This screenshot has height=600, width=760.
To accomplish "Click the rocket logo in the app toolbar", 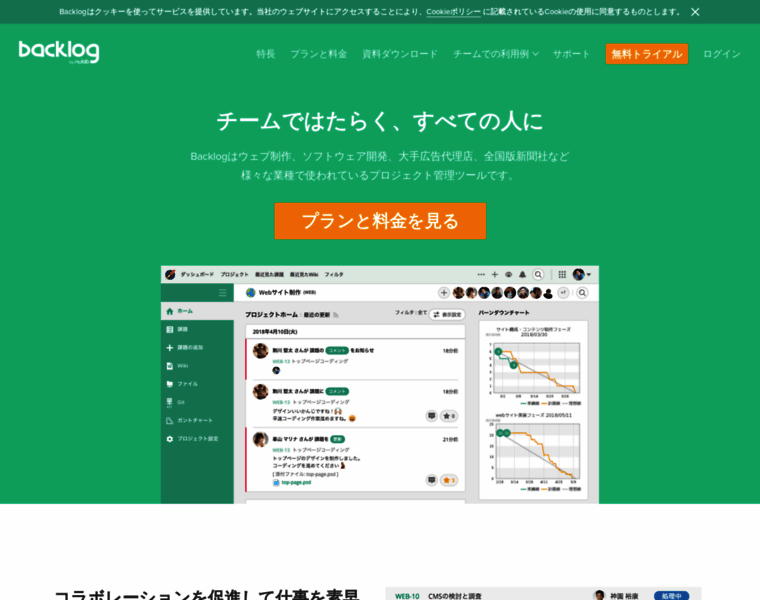I will tap(170, 275).
